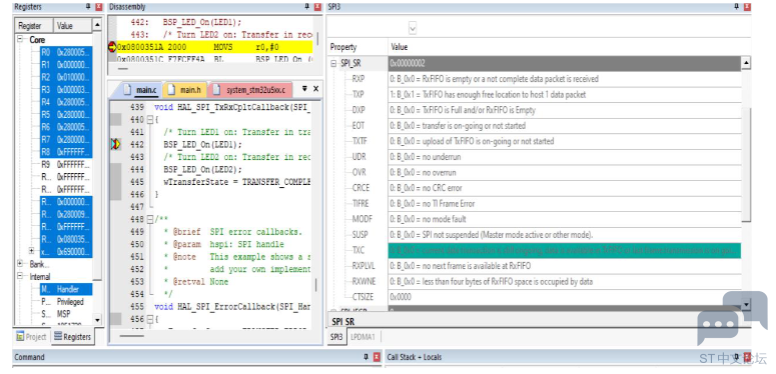
Task: Select the UDR property row
Action: point(534,157)
